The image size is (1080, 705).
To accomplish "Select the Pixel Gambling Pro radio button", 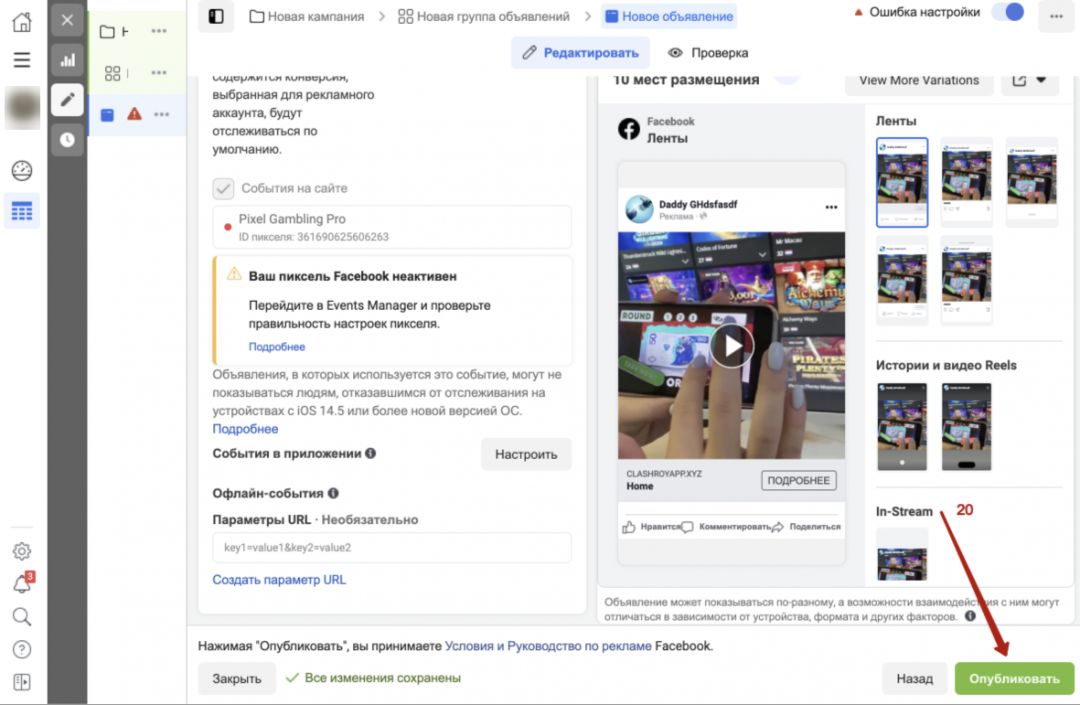I will [x=227, y=227].
